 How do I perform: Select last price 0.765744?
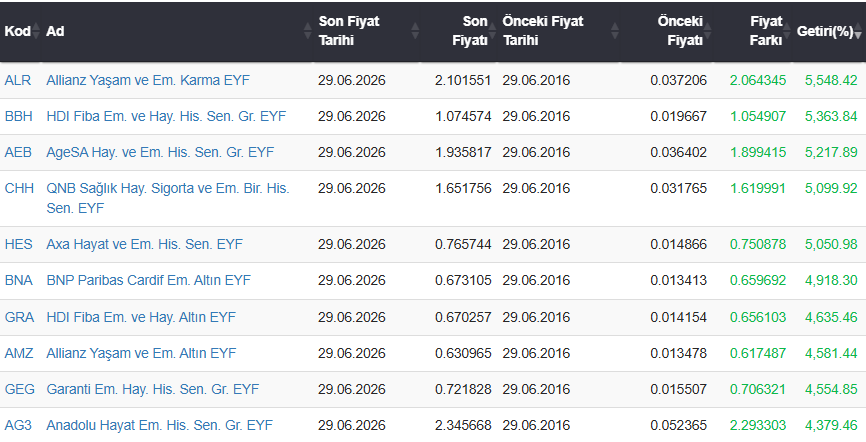pyautogui.click(x=463, y=244)
